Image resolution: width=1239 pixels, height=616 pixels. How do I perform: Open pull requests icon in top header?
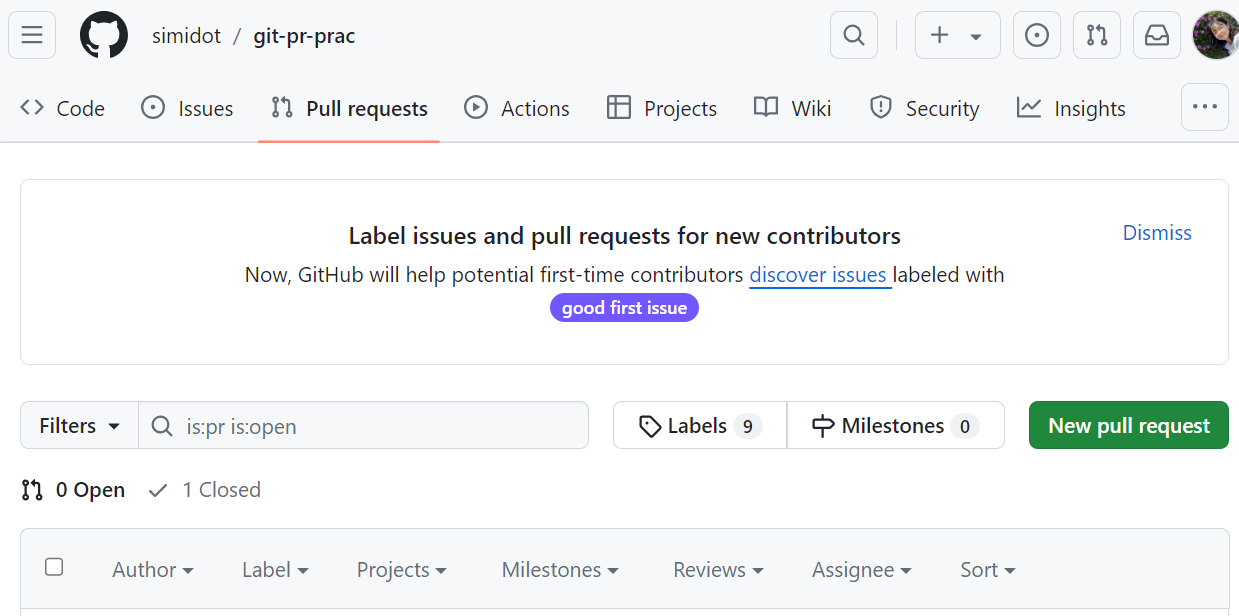click(x=1097, y=36)
